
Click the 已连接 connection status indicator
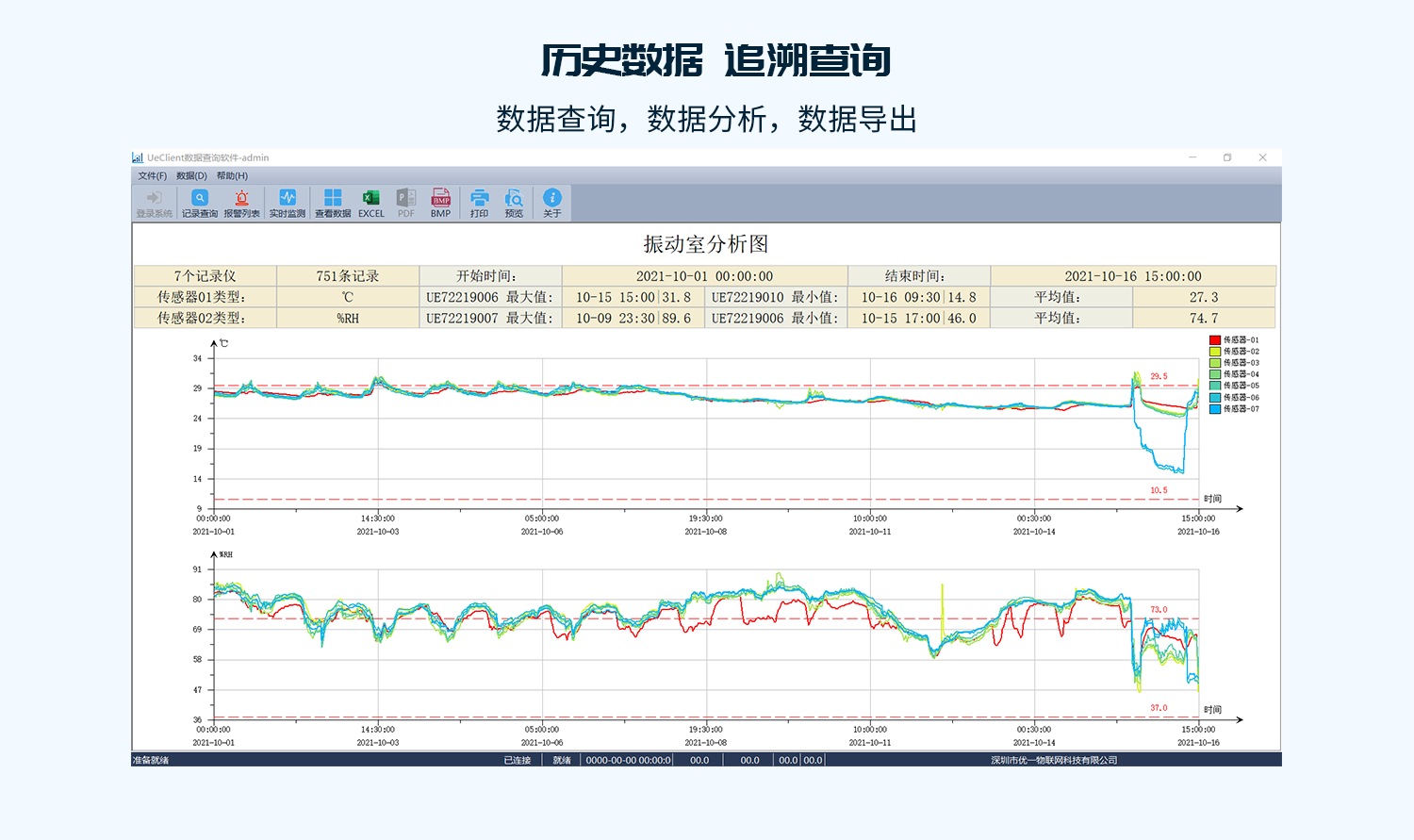[x=518, y=760]
